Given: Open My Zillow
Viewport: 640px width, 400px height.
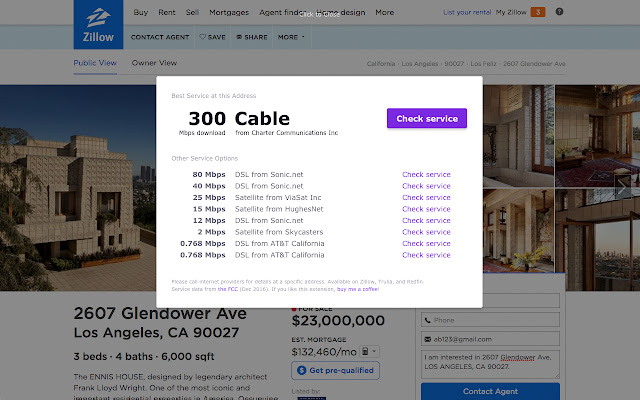Looking at the screenshot, I should click(511, 12).
